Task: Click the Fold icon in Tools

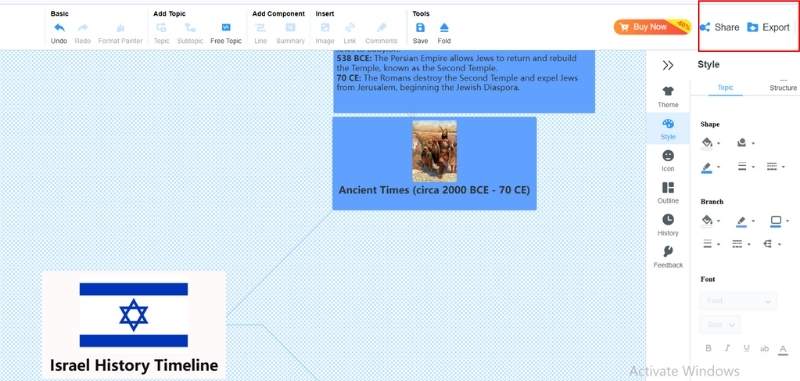Action: (444, 28)
